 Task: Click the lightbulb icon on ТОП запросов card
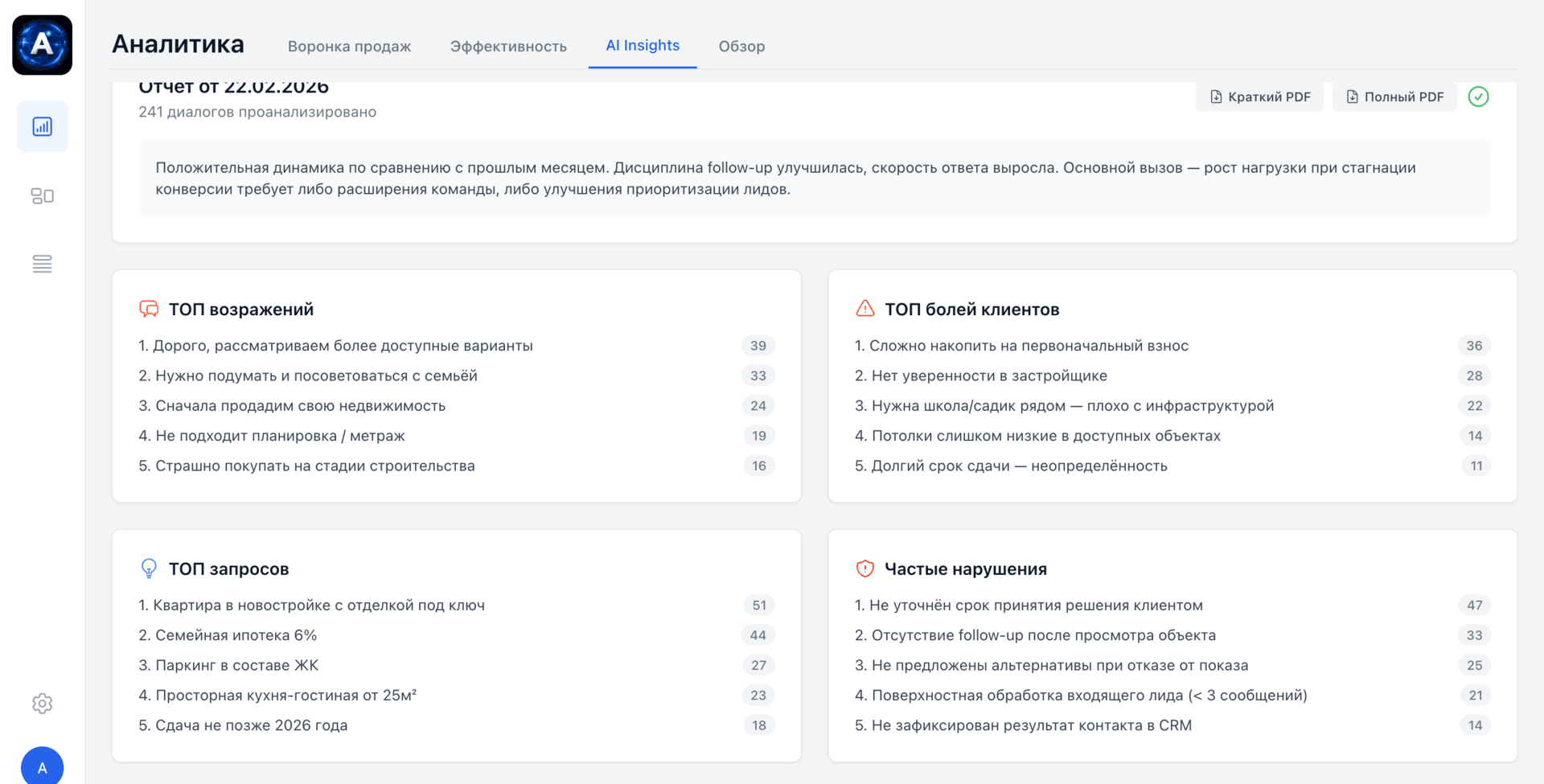[148, 568]
